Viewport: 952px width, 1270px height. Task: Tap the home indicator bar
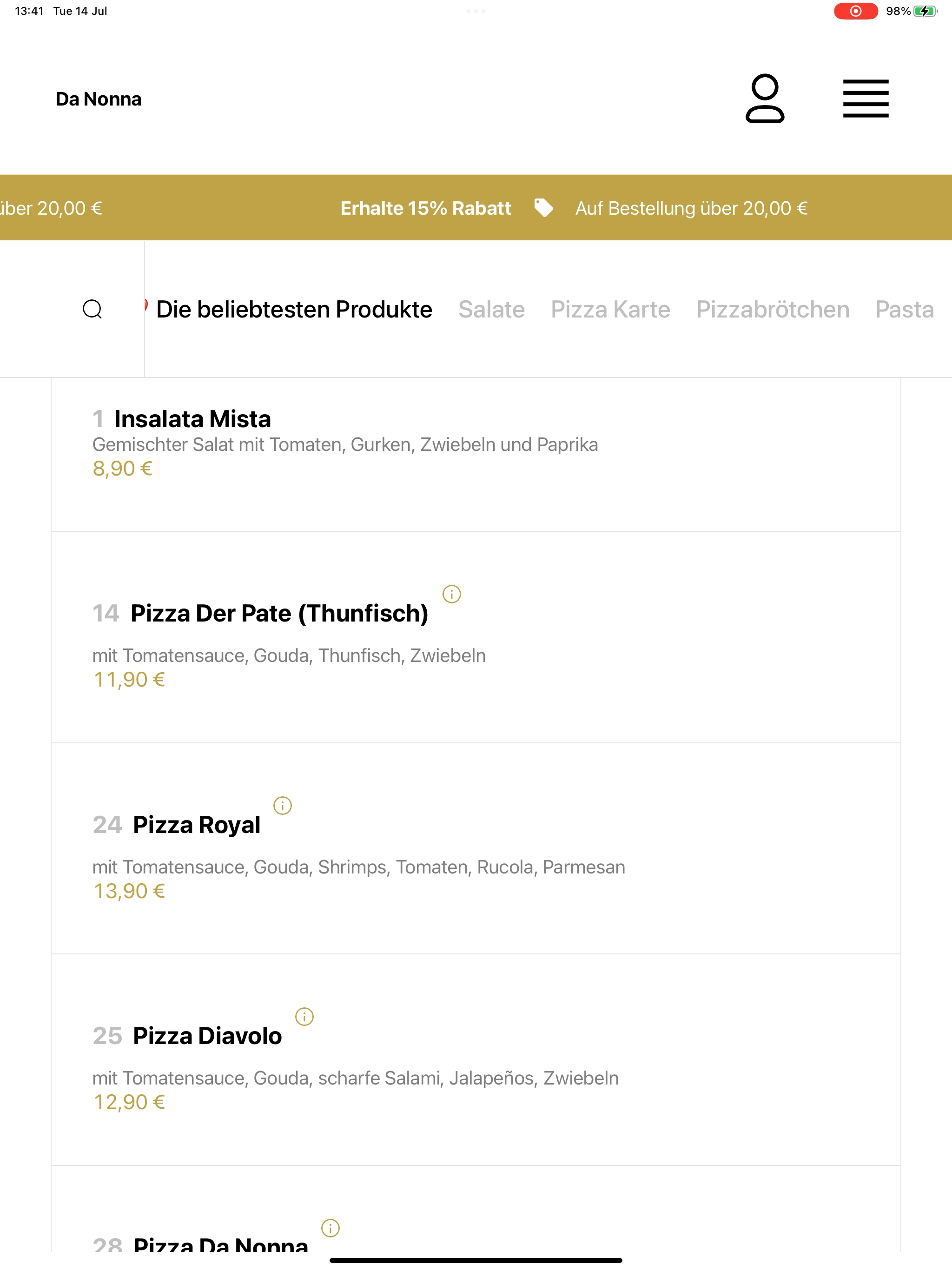[x=476, y=1261]
